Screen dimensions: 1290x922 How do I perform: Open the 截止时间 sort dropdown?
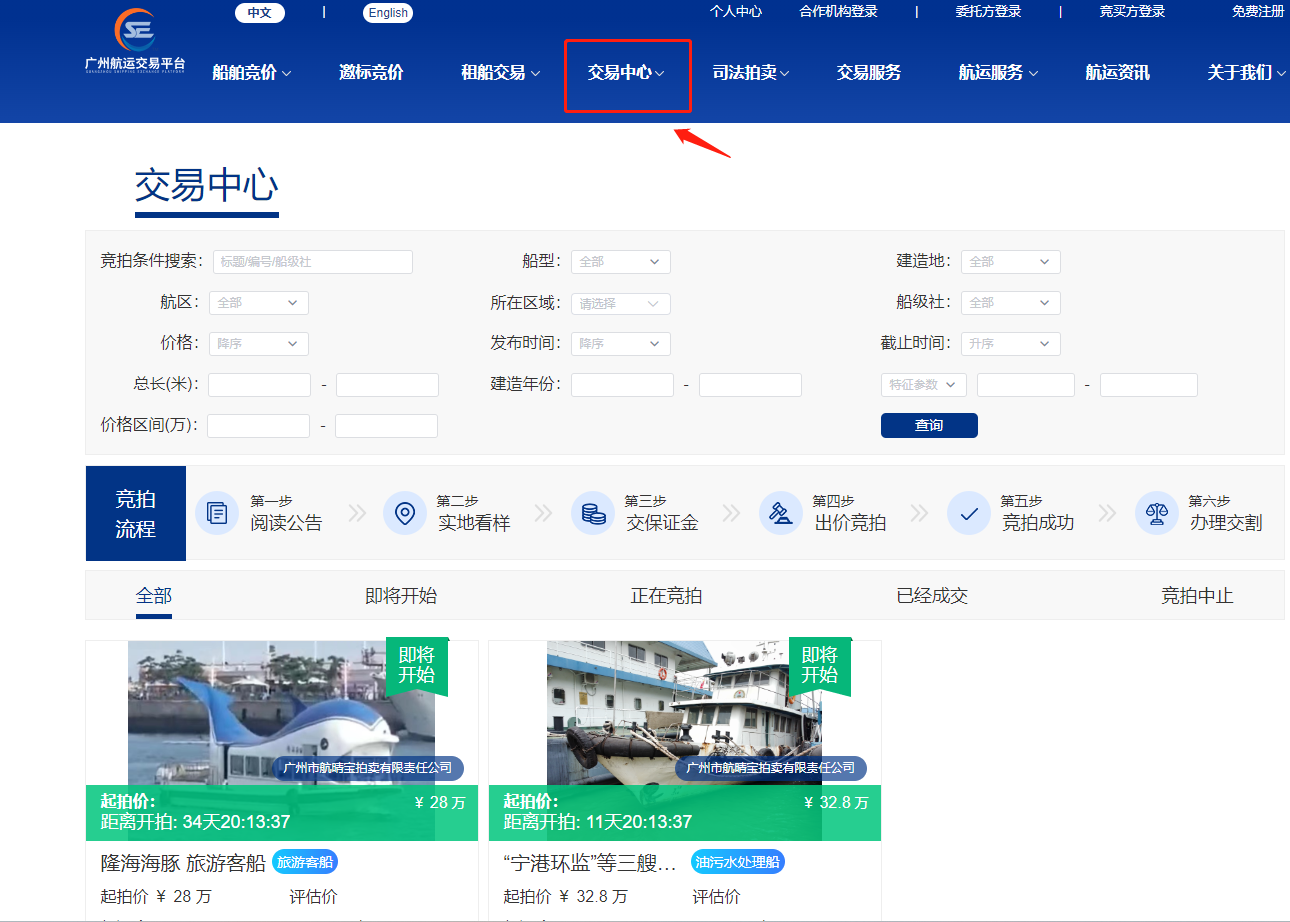(x=1011, y=344)
